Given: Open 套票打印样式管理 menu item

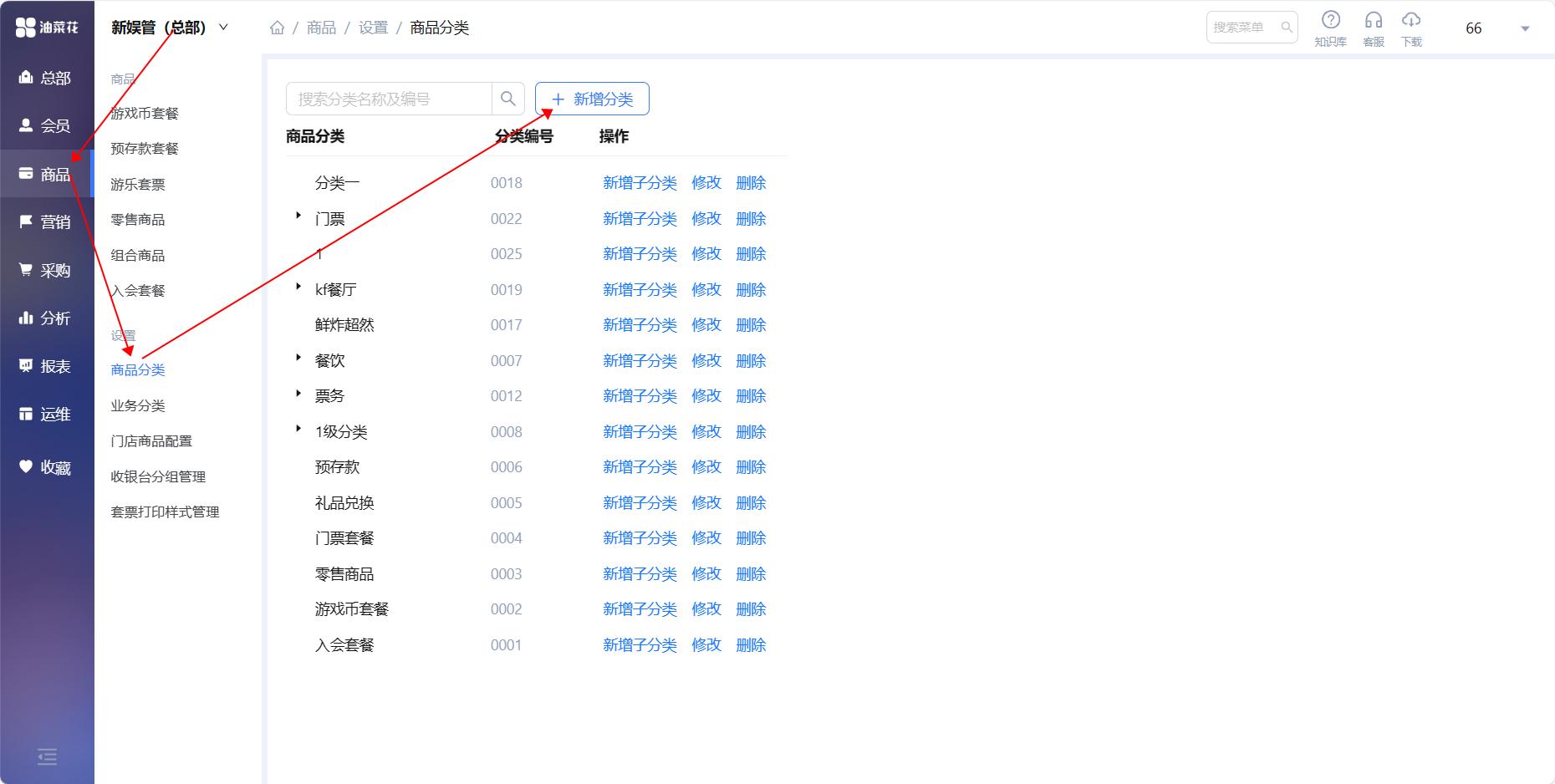Looking at the screenshot, I should [x=165, y=512].
